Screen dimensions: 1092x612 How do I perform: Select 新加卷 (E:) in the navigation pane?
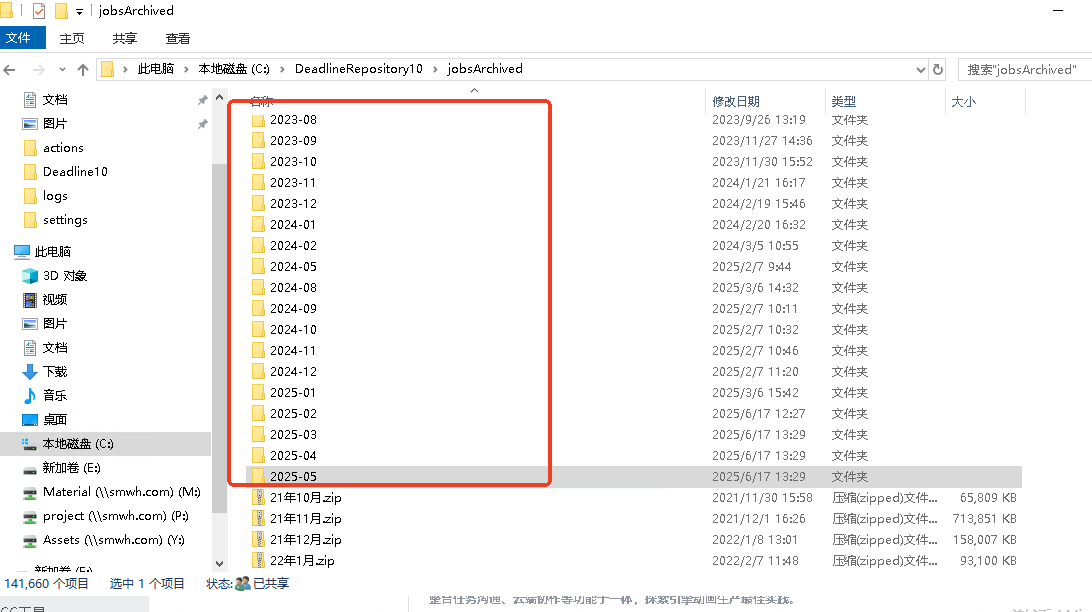71,468
